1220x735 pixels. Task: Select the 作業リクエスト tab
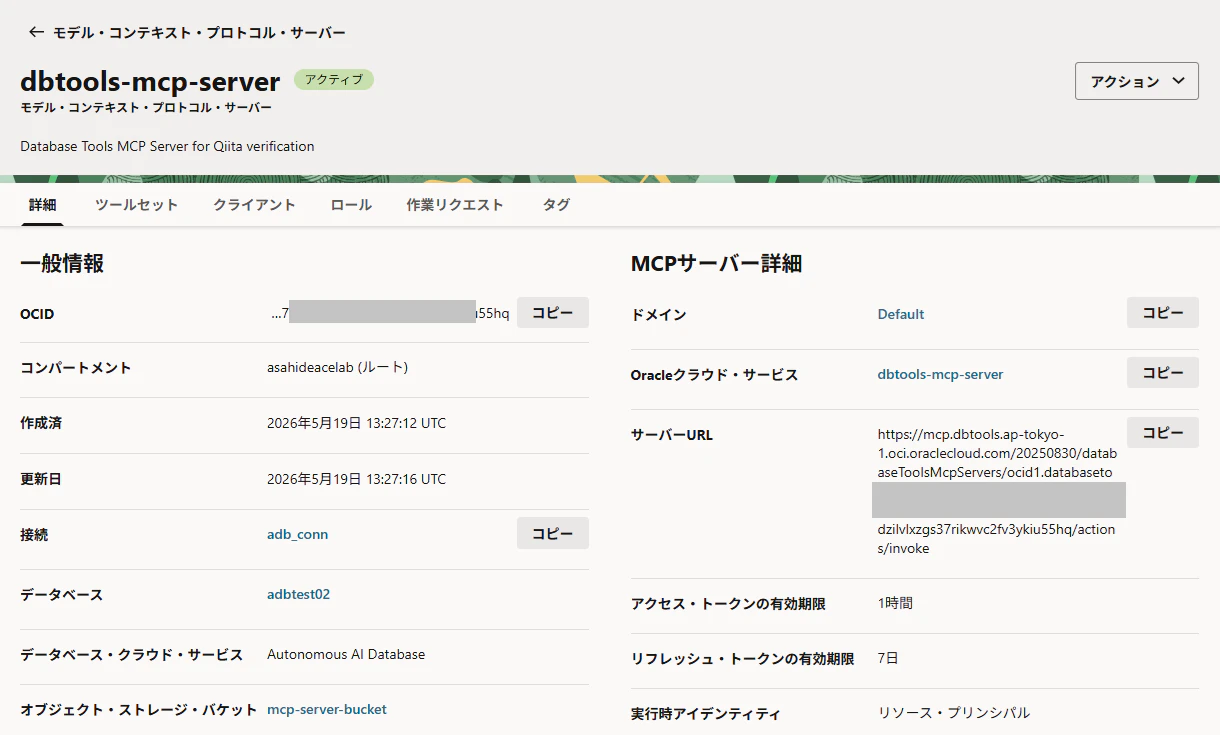455,205
